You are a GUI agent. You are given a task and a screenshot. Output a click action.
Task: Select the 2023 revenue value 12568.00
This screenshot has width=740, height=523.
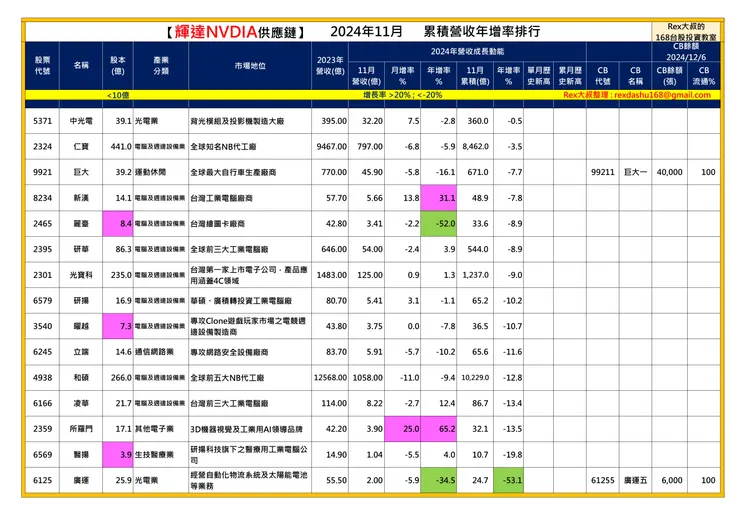(330, 378)
